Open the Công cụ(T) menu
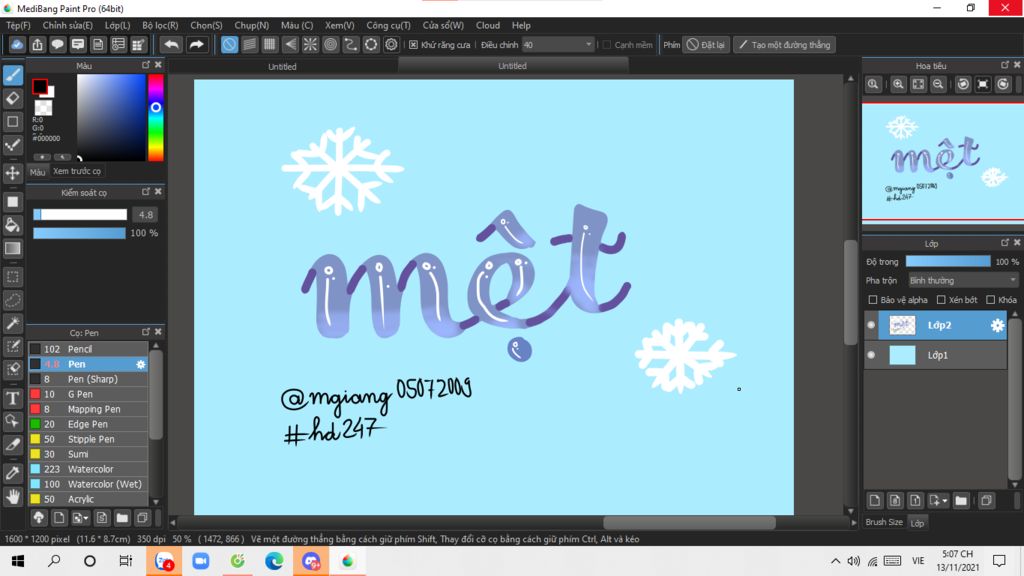Viewport: 1024px width, 576px height. [x=388, y=25]
